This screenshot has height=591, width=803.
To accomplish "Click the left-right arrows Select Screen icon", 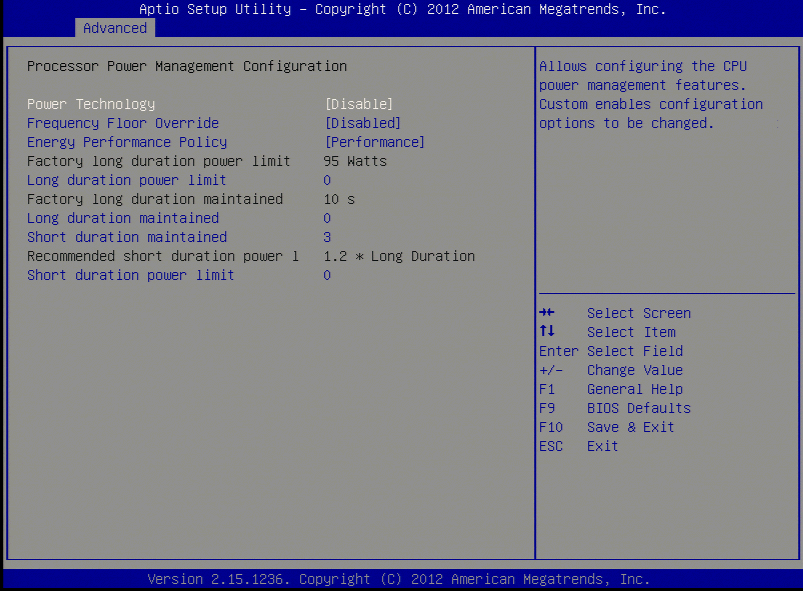I will click(x=546, y=312).
